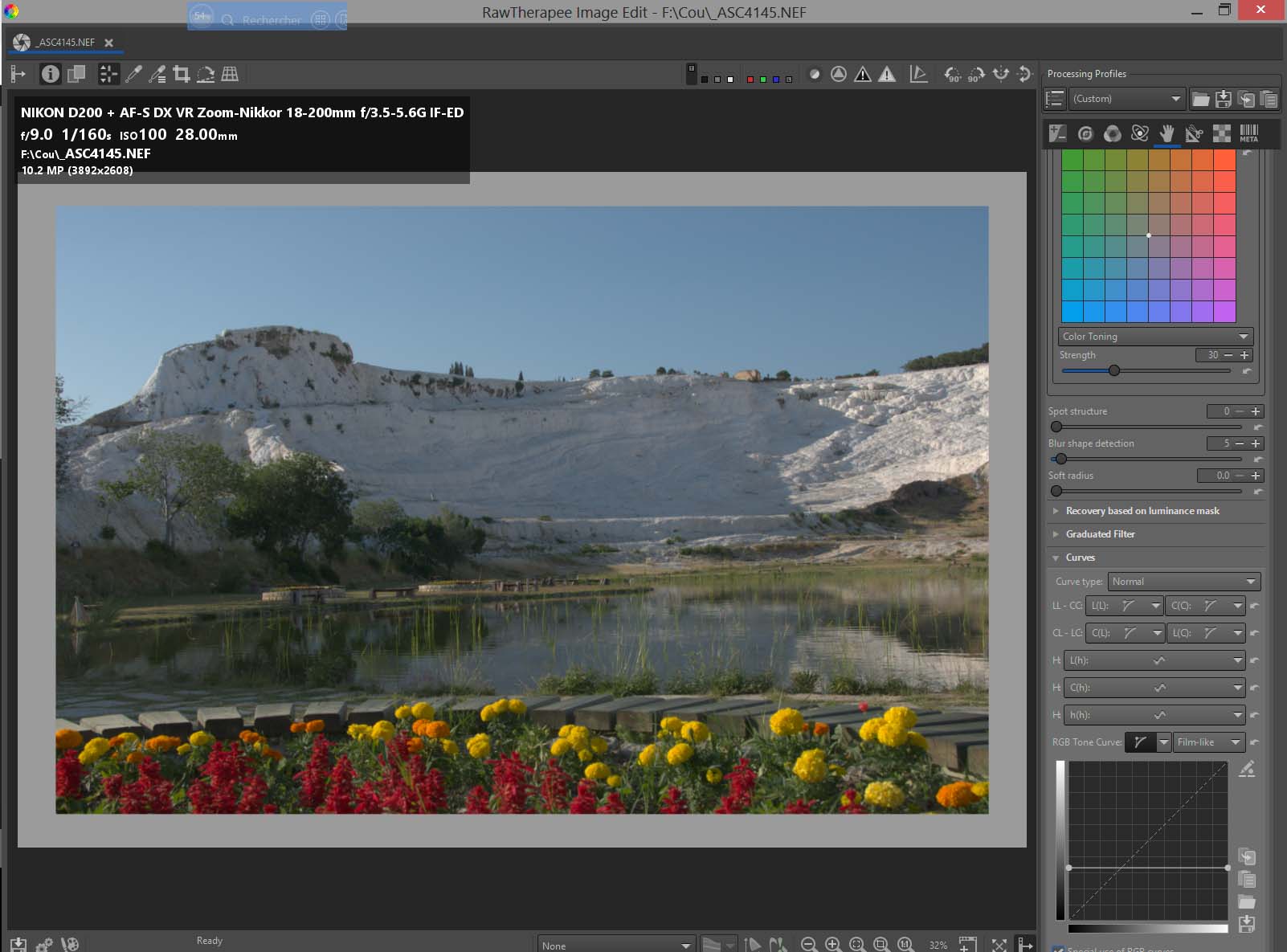Switch to the Metadata tab

tap(1248, 133)
